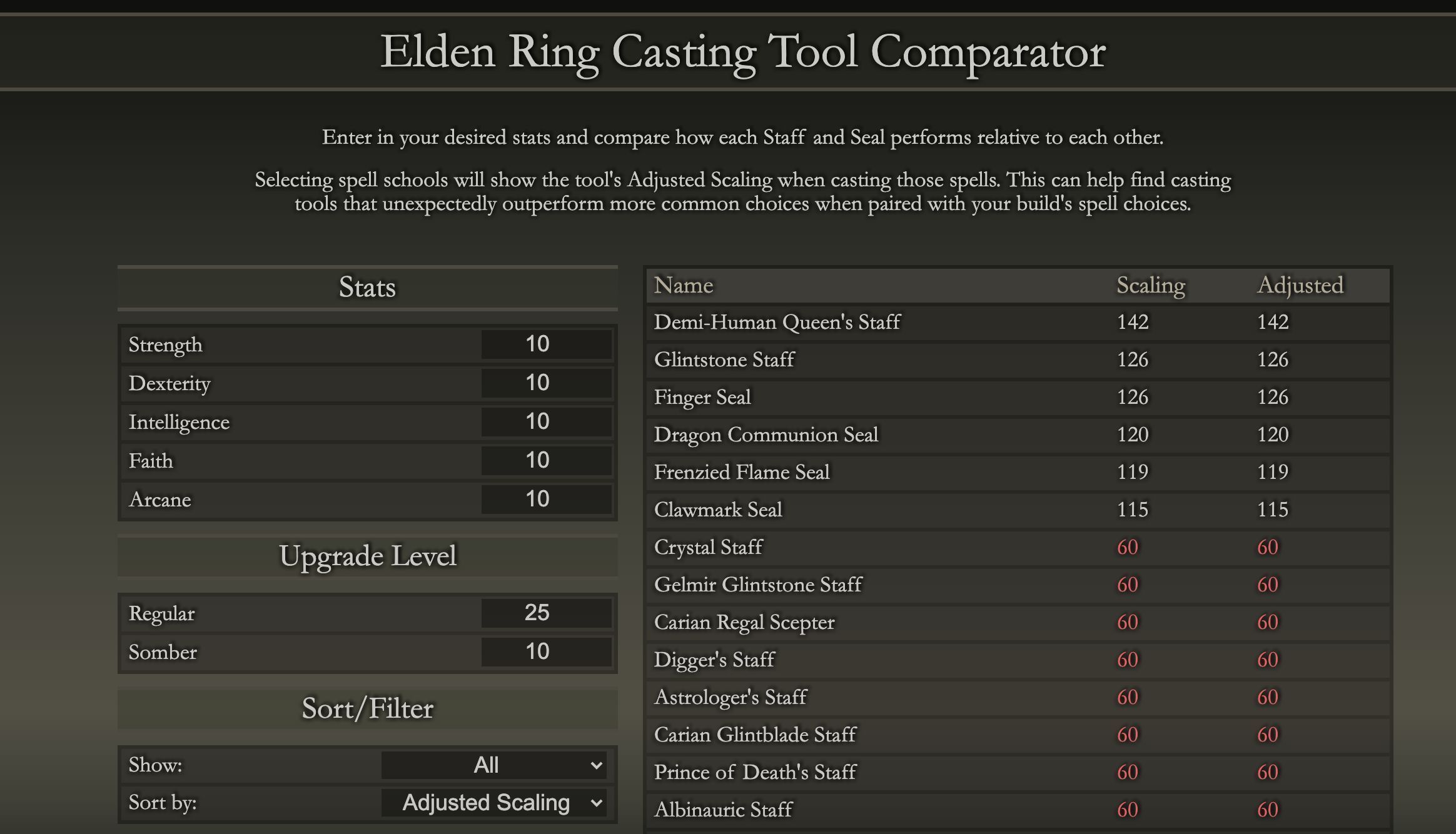1456x834 pixels.
Task: Focus the Dexterity value field
Action: [x=546, y=383]
